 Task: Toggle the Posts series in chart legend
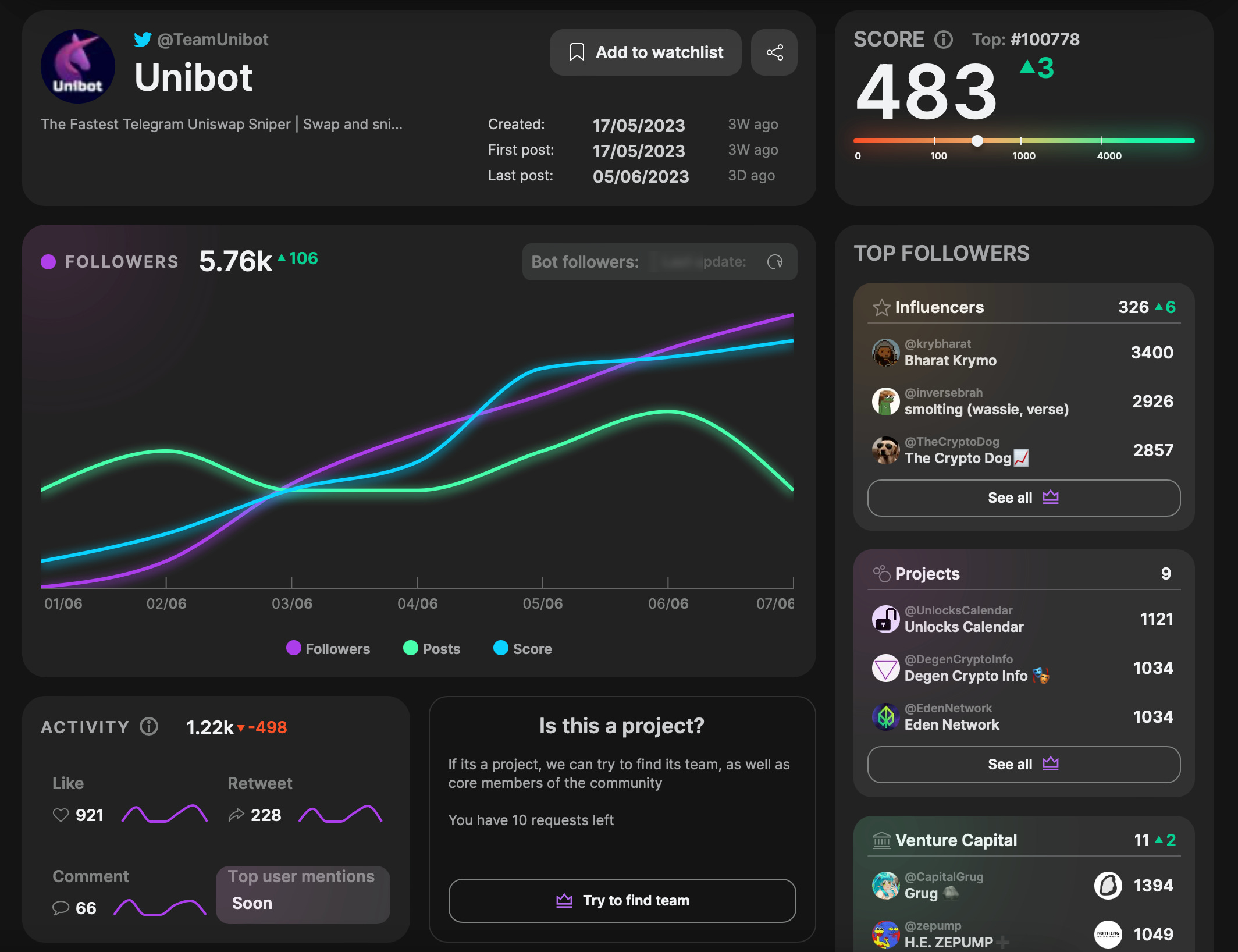pyautogui.click(x=432, y=648)
